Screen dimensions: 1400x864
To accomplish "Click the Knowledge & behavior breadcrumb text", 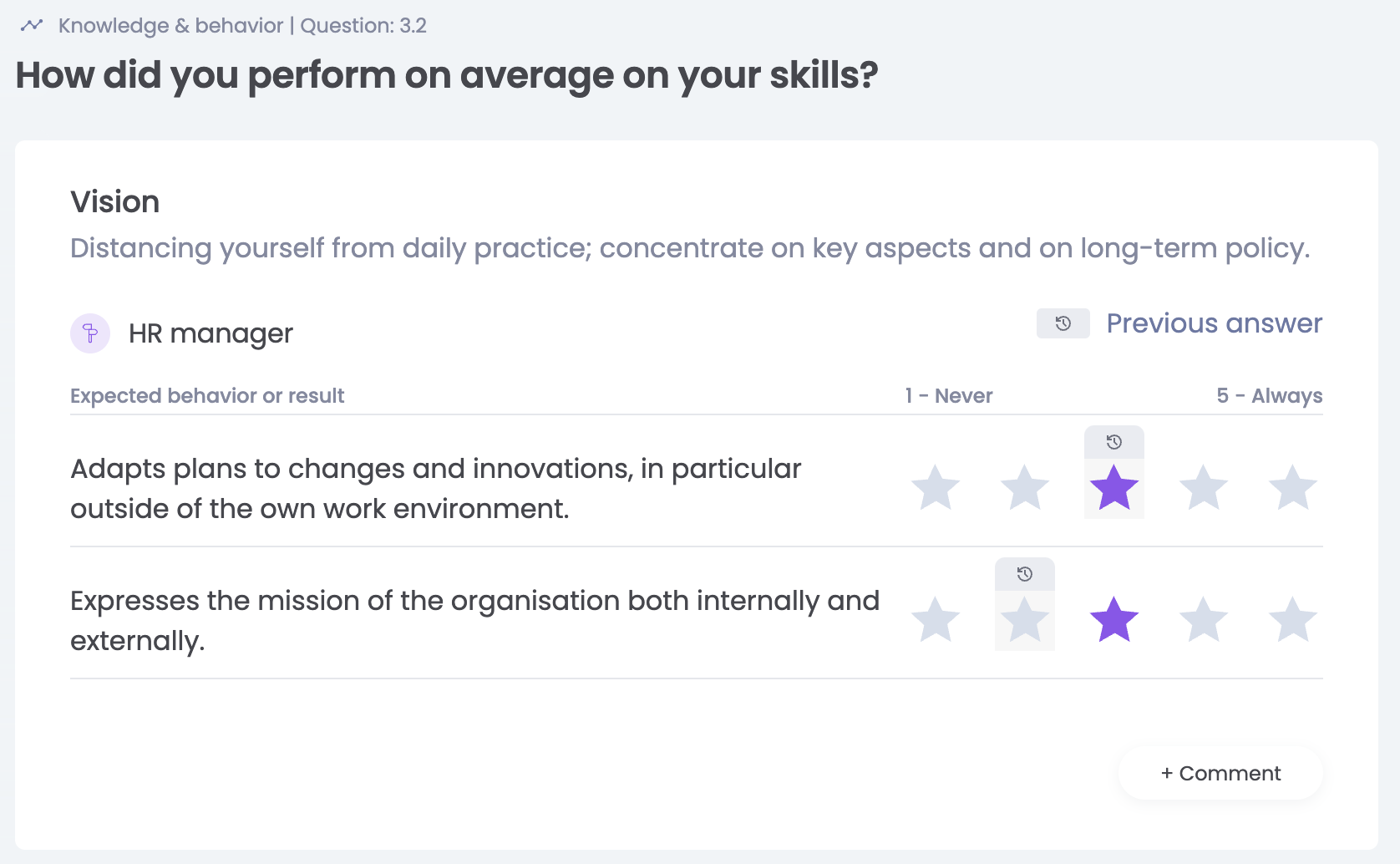I will [x=170, y=25].
